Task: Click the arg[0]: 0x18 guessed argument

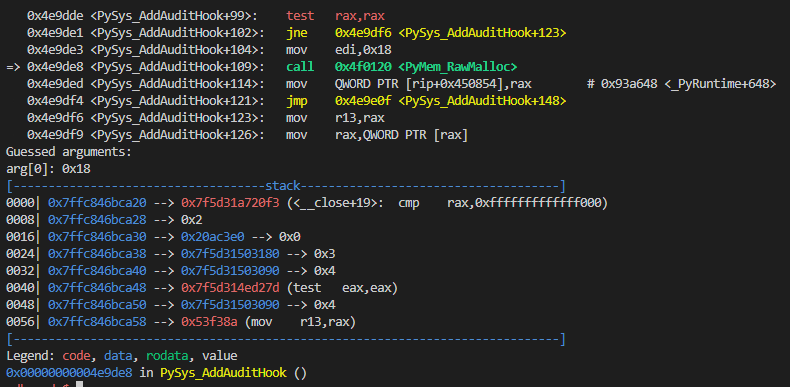Action: (48, 169)
